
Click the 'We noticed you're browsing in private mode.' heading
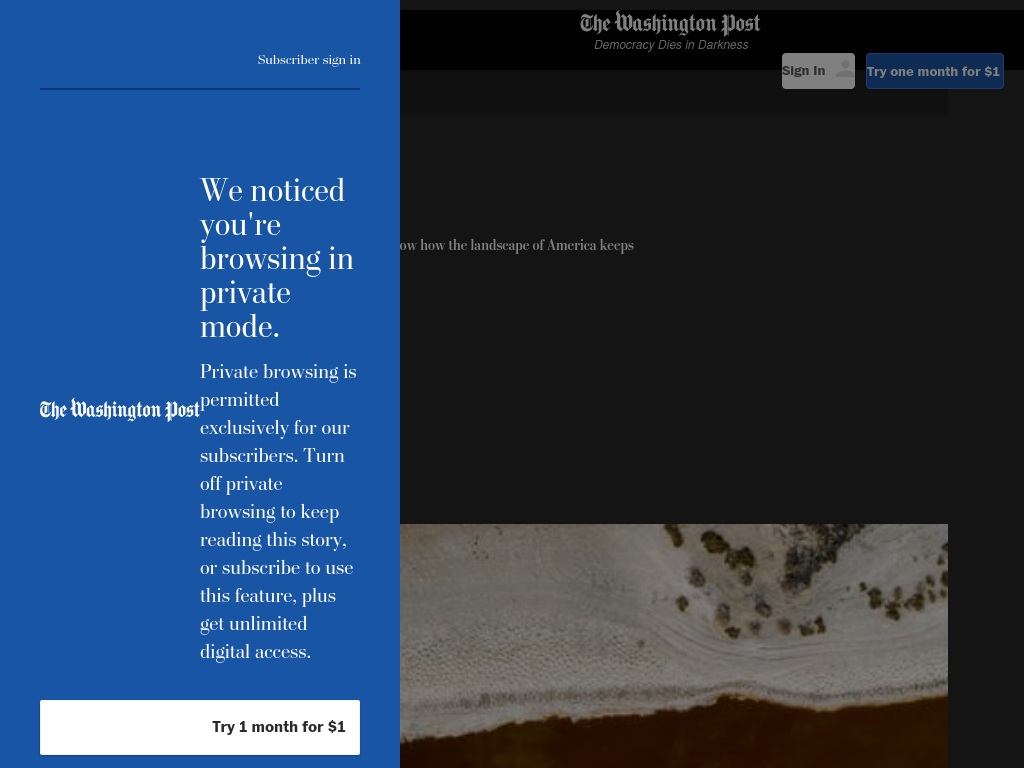click(x=277, y=258)
